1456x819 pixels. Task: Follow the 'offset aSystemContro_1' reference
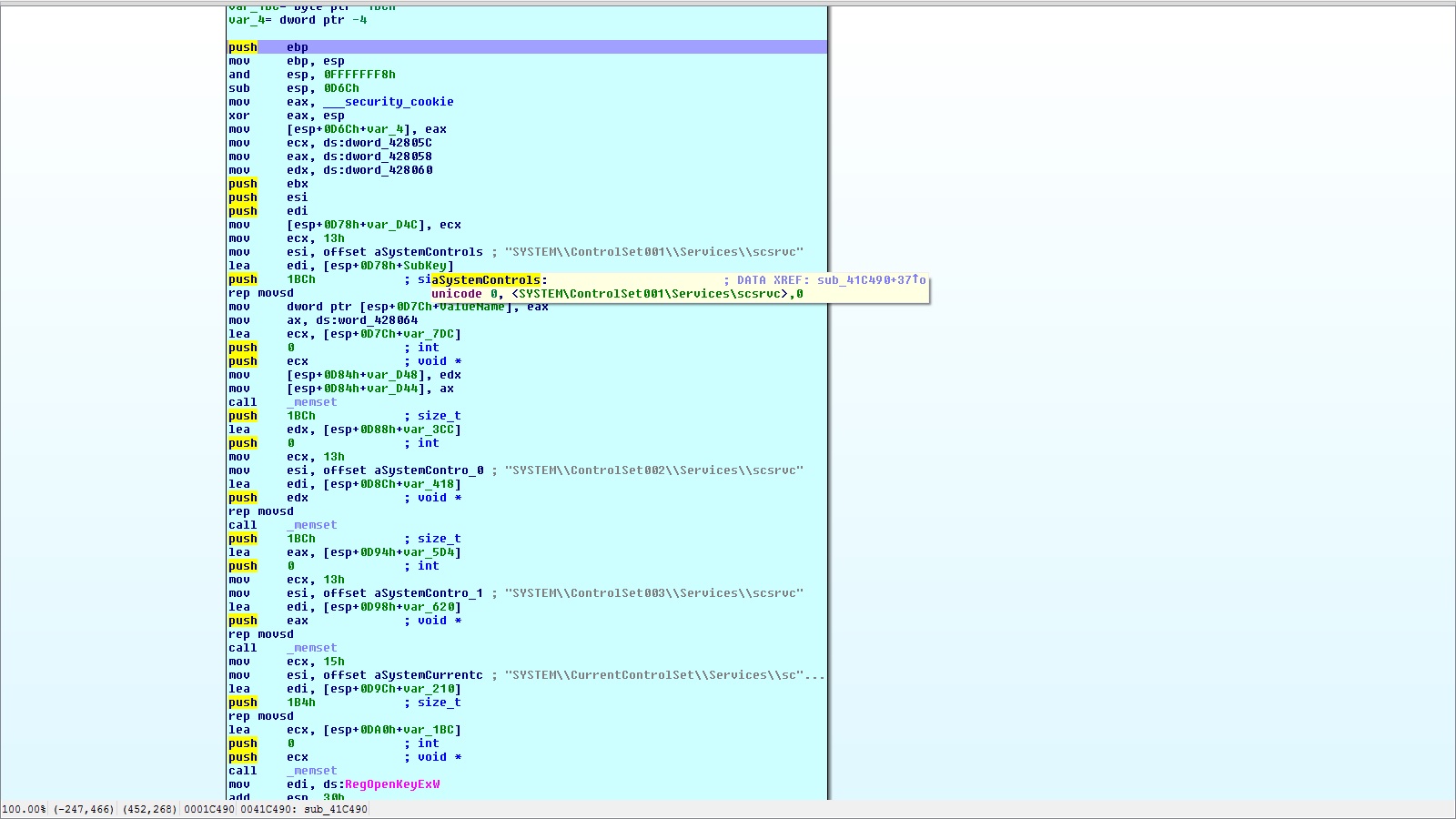[403, 593]
